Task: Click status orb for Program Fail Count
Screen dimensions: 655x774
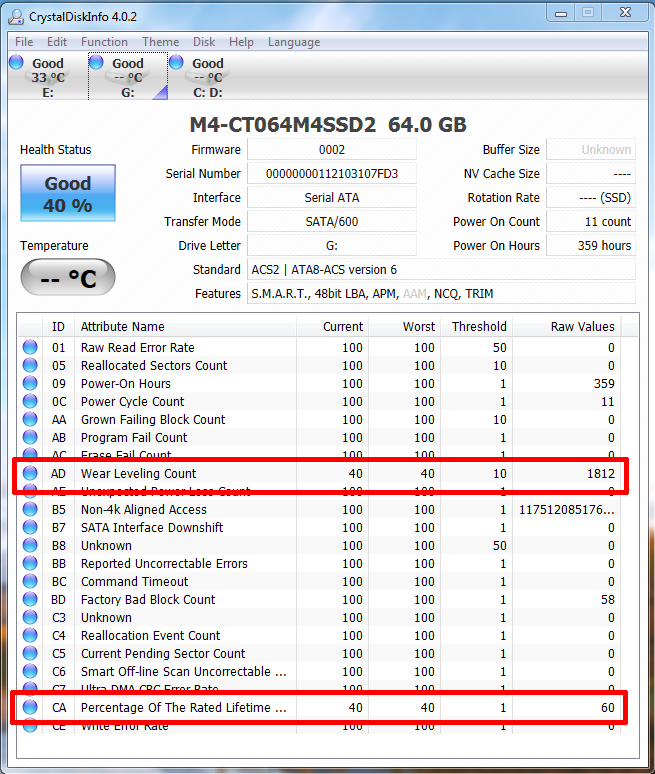Action: coord(30,437)
